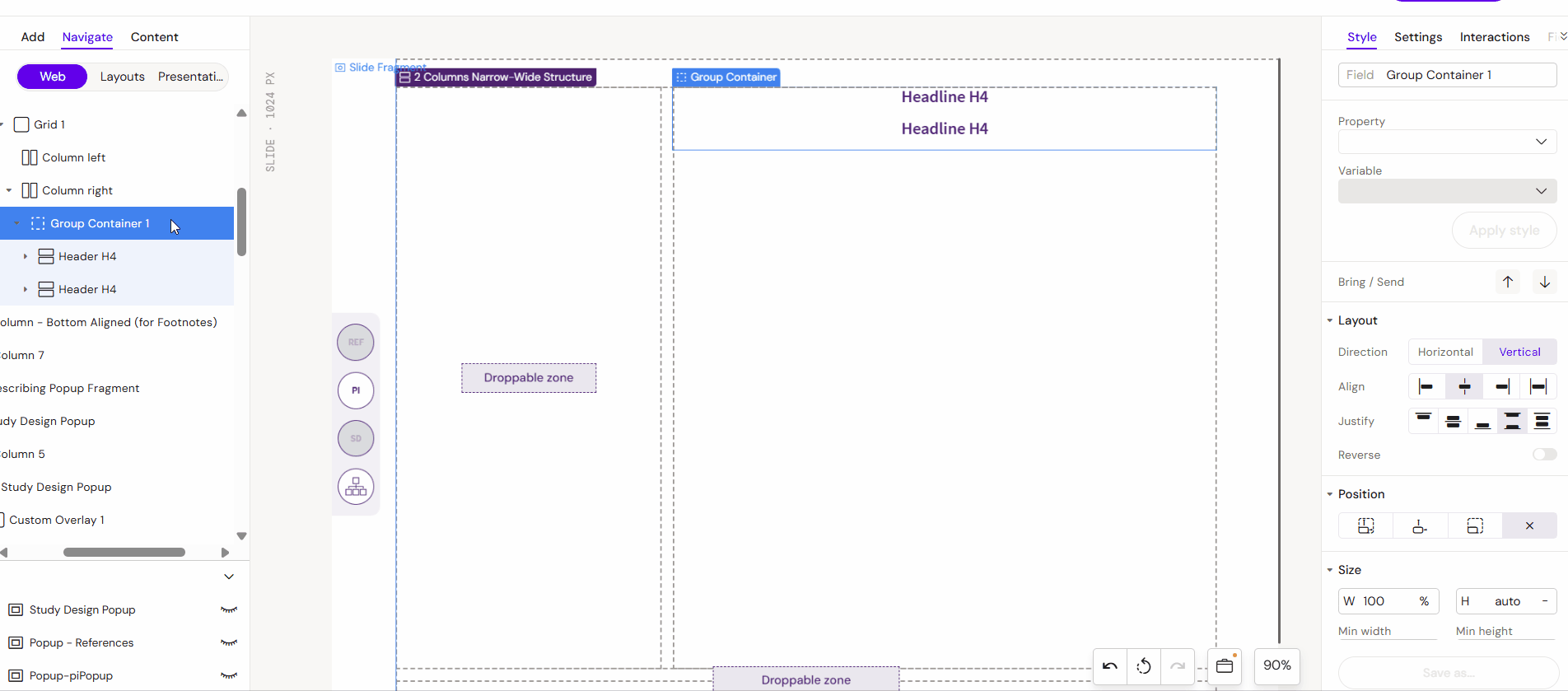Collapse the Column right tree node
Image resolution: width=1568 pixels, height=691 pixels.
click(9, 190)
